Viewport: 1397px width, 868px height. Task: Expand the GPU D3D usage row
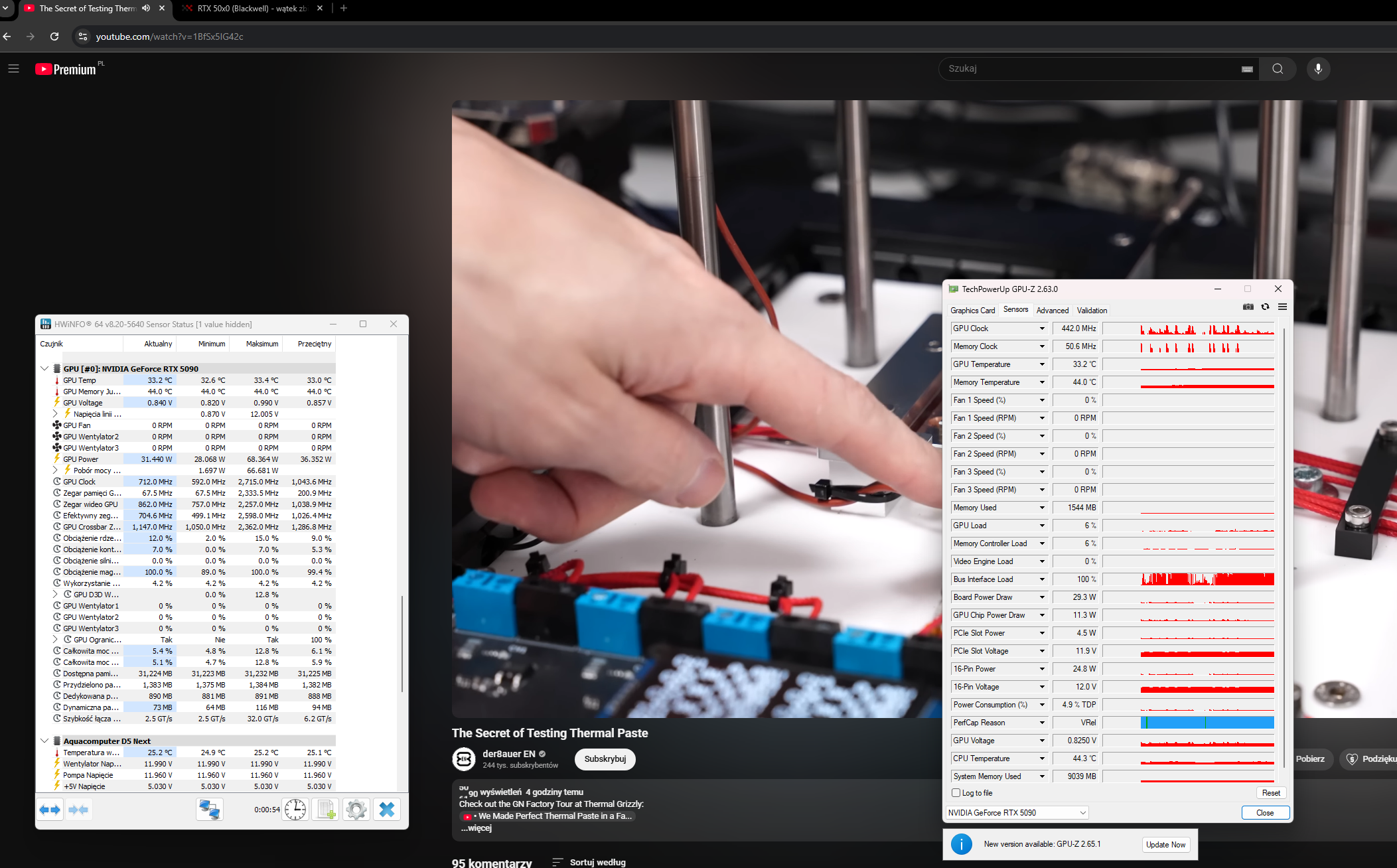click(x=56, y=595)
